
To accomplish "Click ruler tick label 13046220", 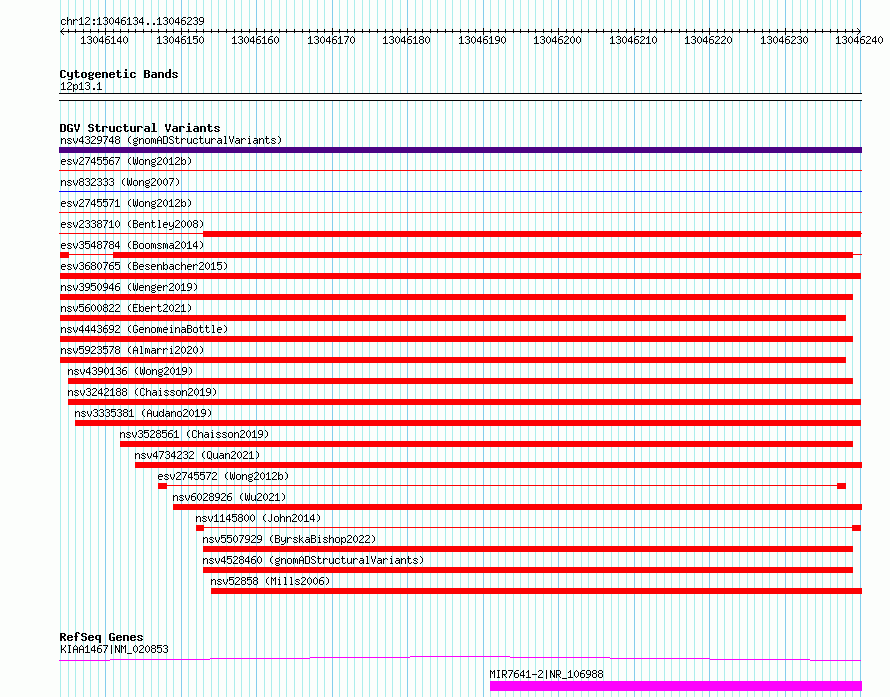I will (x=708, y=40).
